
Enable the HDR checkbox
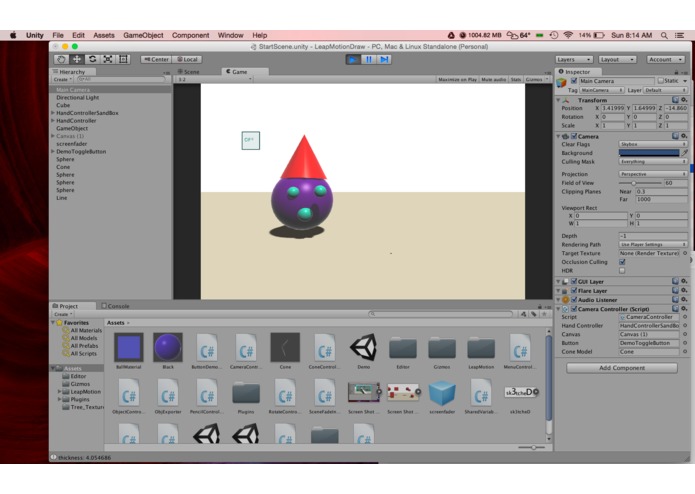[x=622, y=270]
